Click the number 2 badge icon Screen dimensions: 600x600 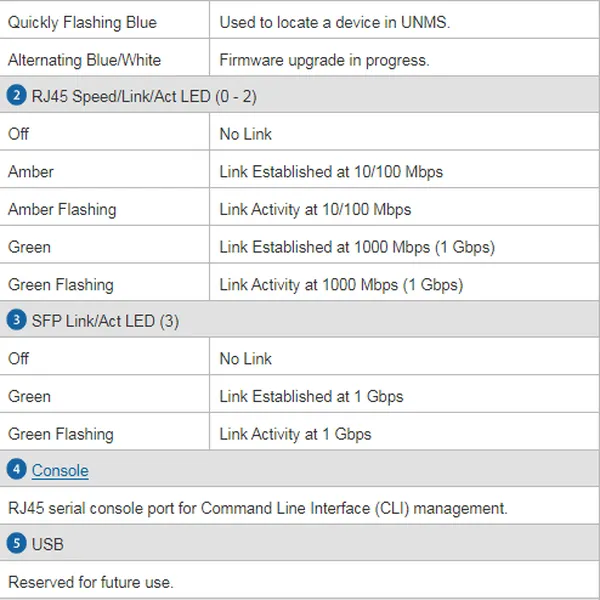coord(16,97)
